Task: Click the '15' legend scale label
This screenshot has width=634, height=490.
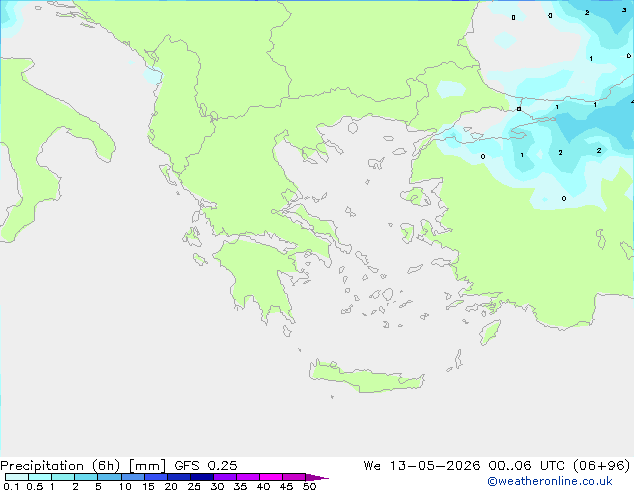Action: point(148,486)
